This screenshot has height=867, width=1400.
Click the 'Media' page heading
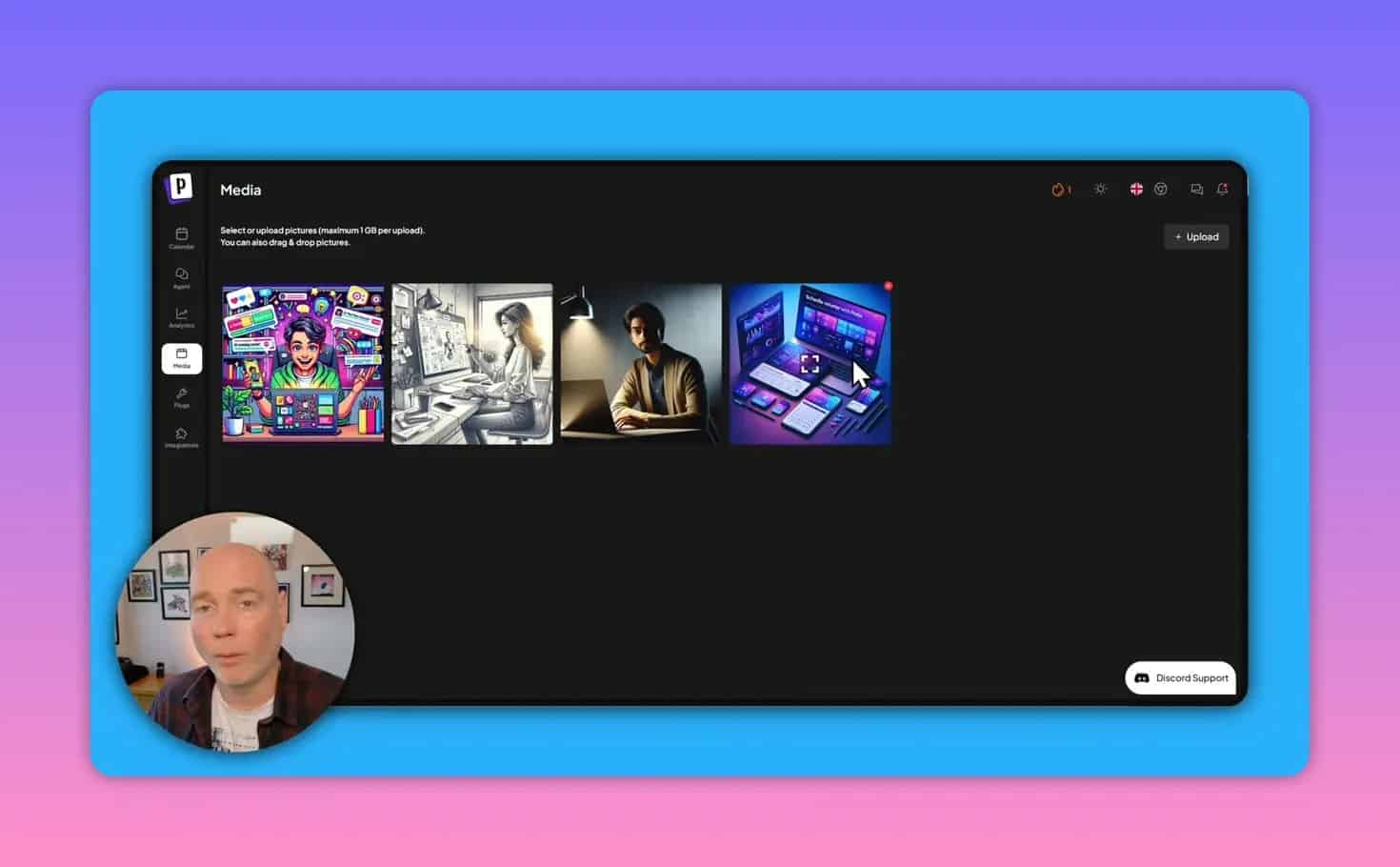pos(241,191)
